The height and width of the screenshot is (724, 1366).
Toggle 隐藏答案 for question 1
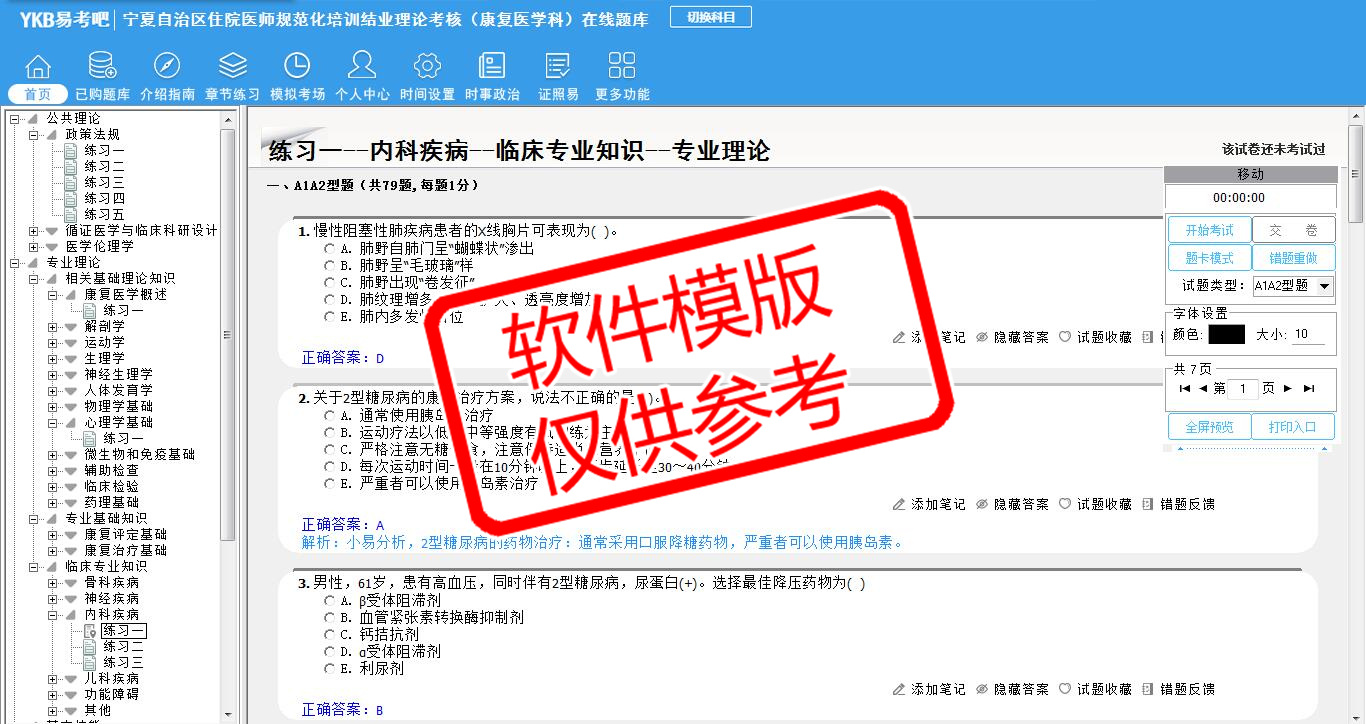(x=1012, y=337)
